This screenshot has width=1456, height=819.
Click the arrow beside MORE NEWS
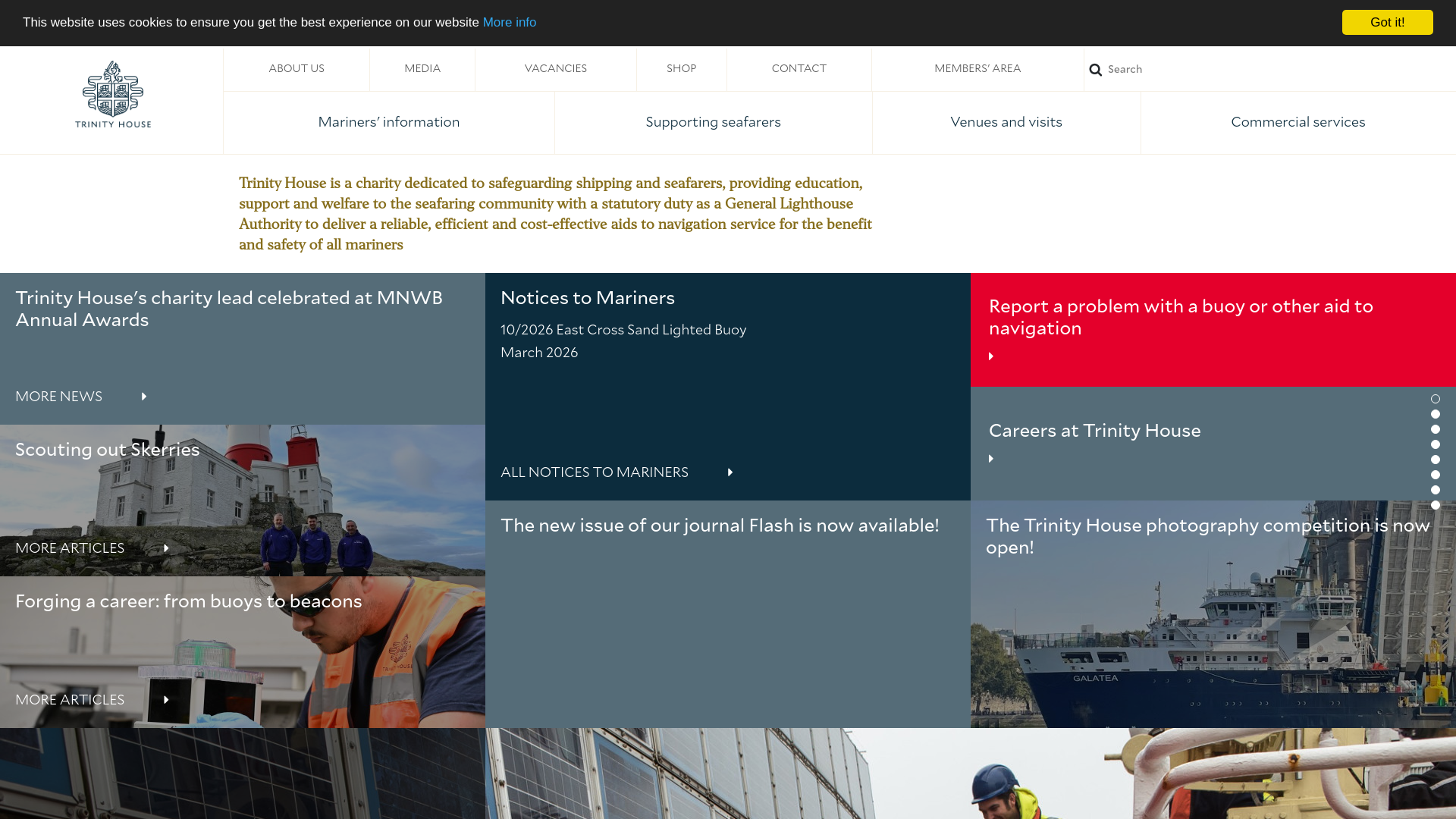point(144,397)
